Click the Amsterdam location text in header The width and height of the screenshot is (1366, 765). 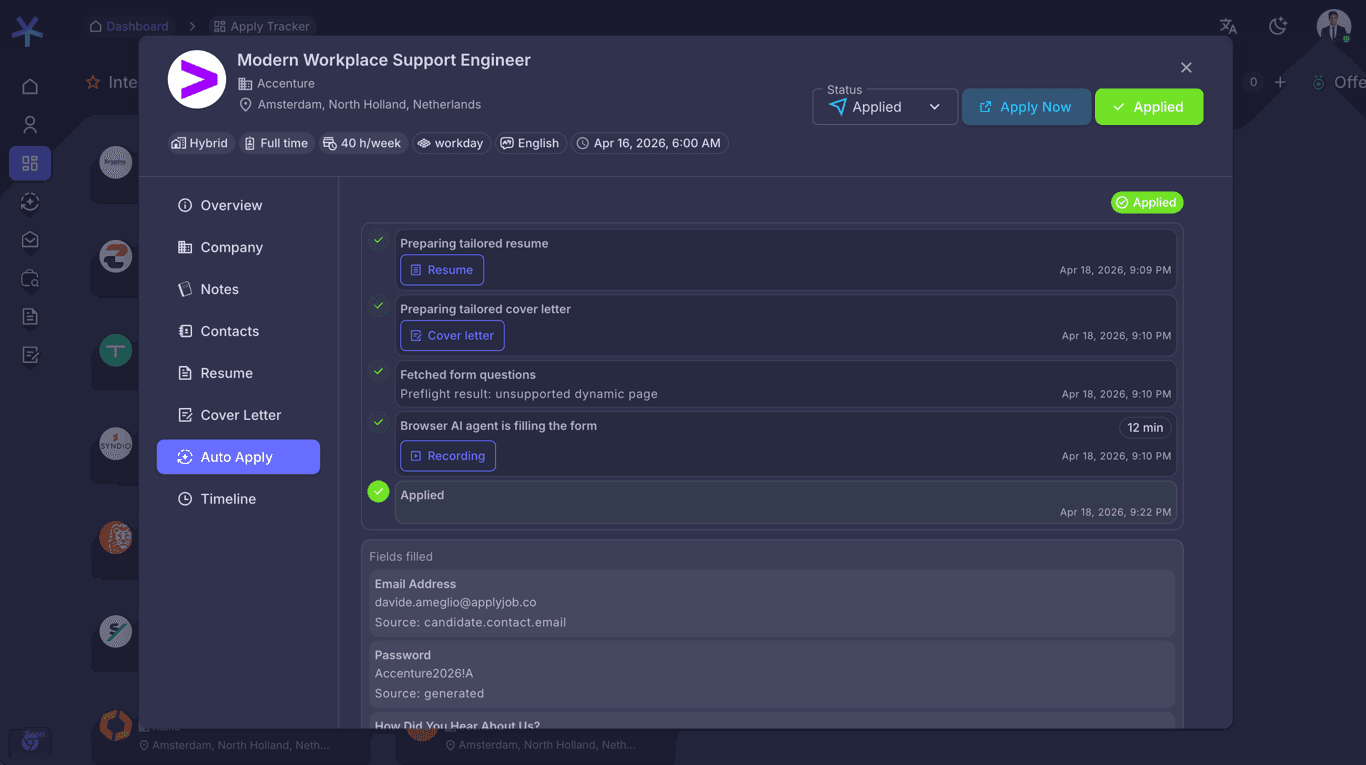369,105
